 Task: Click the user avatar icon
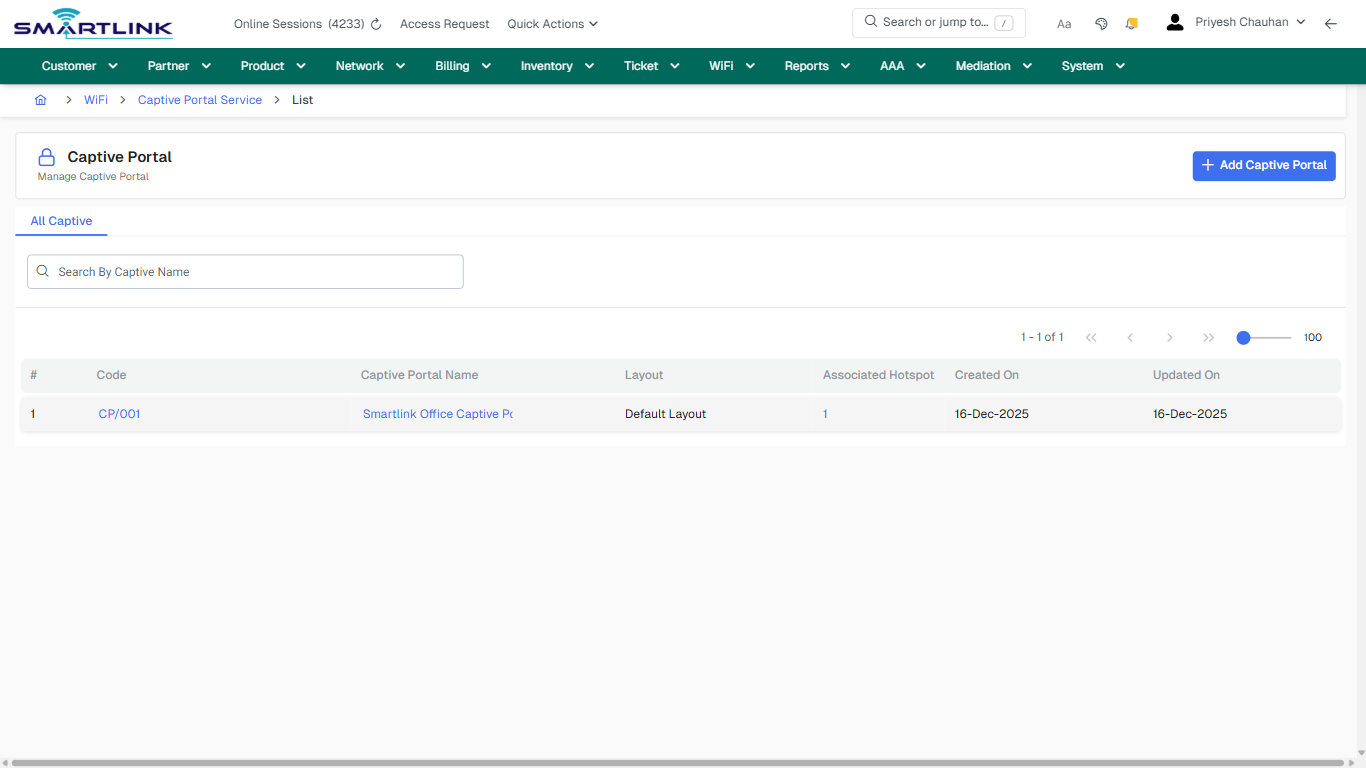(1174, 21)
